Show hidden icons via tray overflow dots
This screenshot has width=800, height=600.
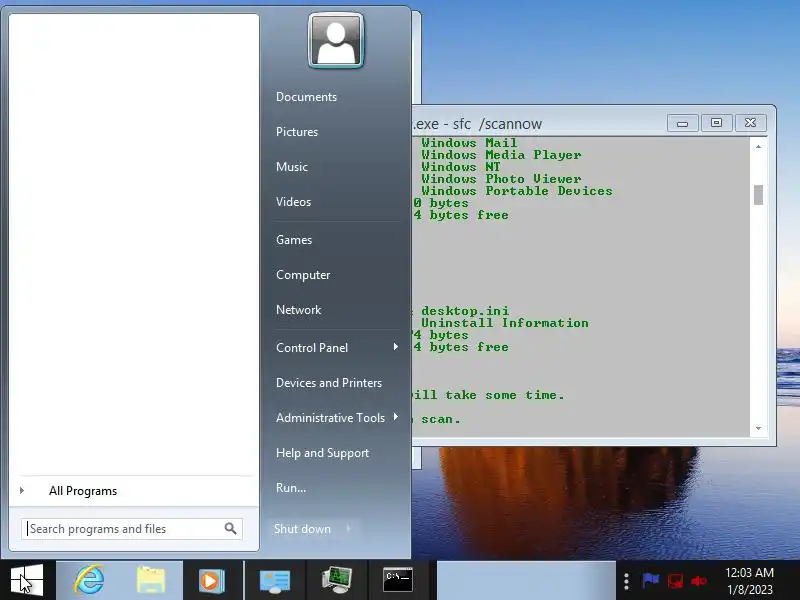coord(627,581)
